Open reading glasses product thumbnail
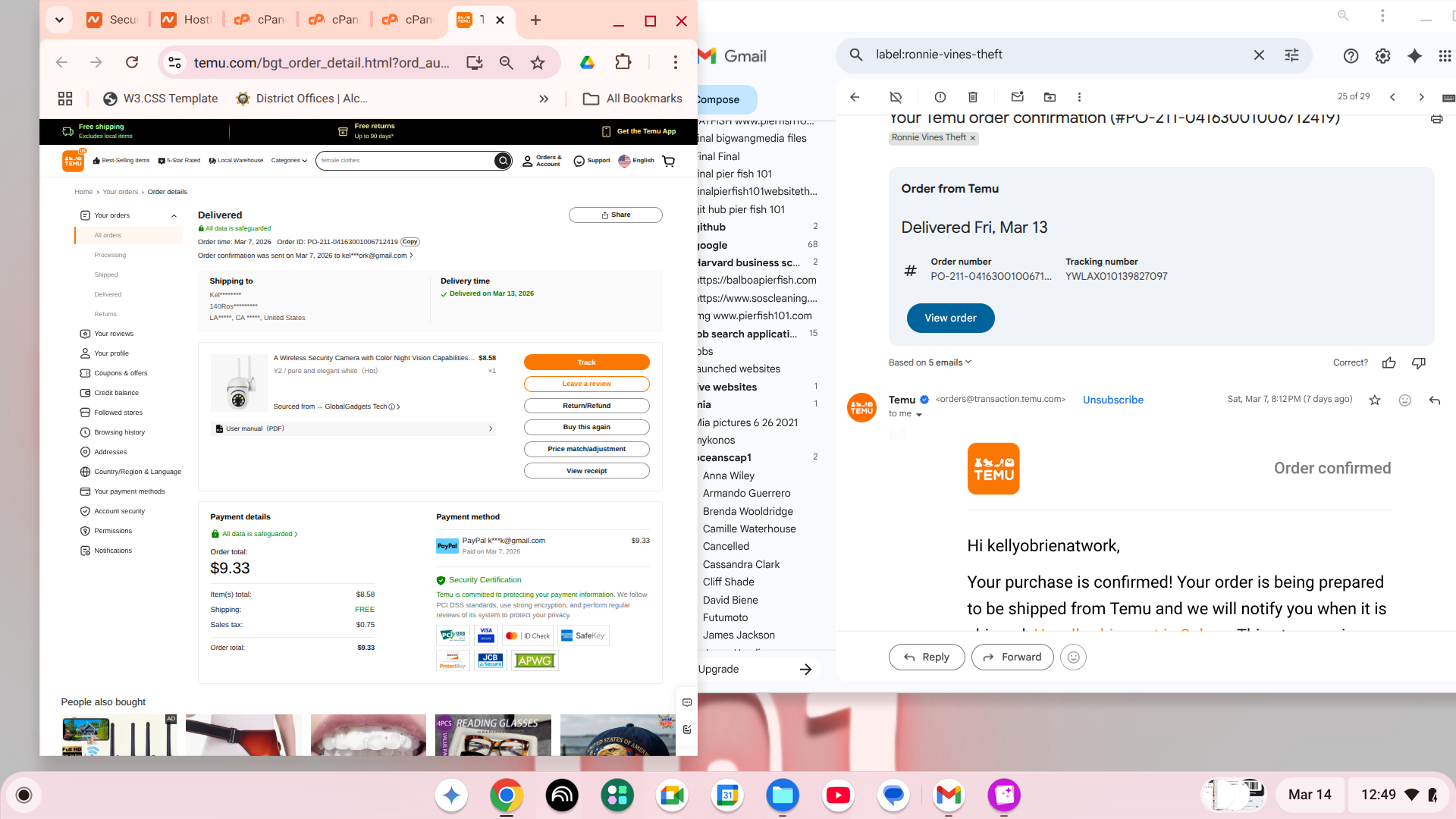The image size is (1456, 819). click(493, 735)
